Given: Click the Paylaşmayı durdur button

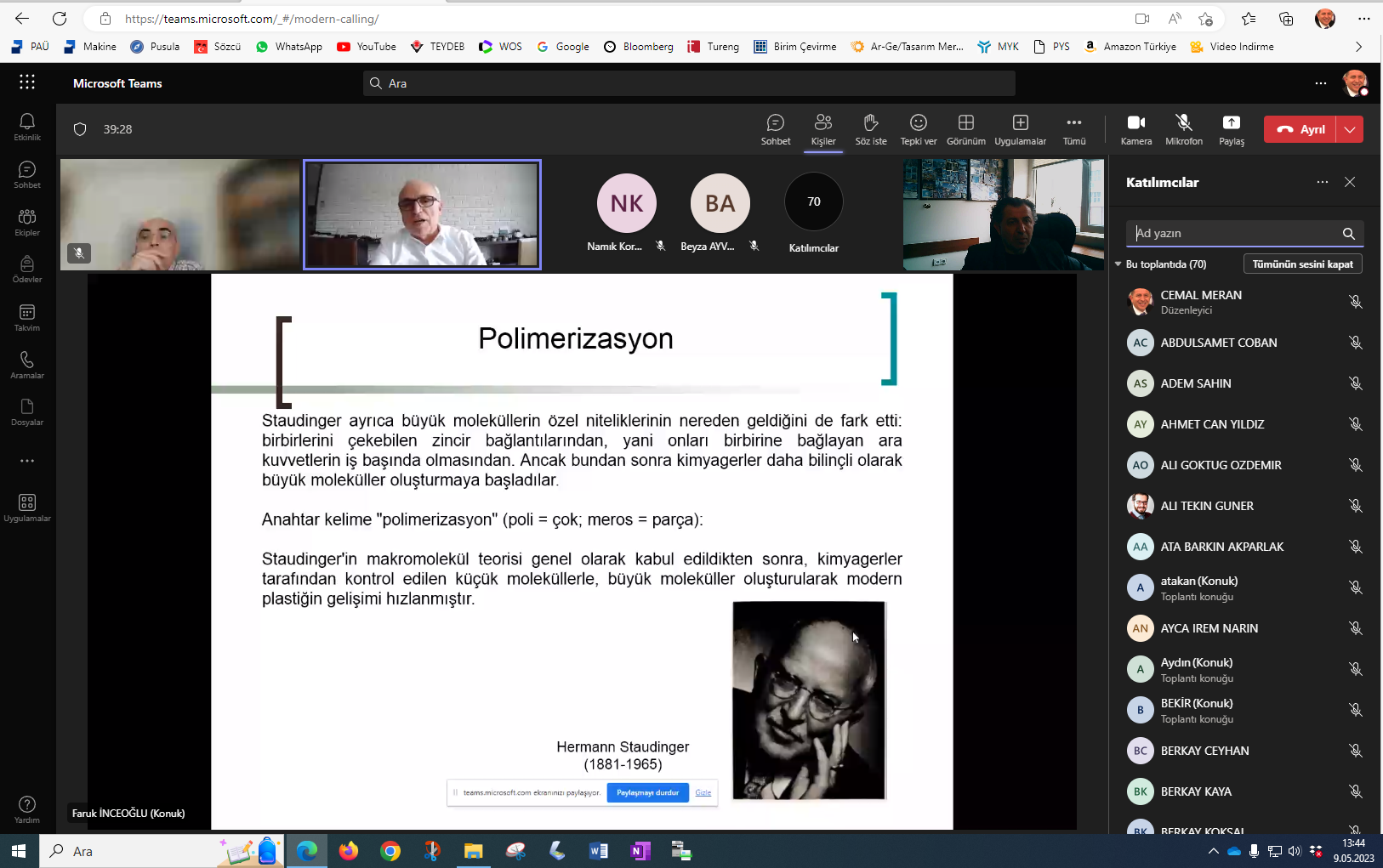Looking at the screenshot, I should point(647,792).
